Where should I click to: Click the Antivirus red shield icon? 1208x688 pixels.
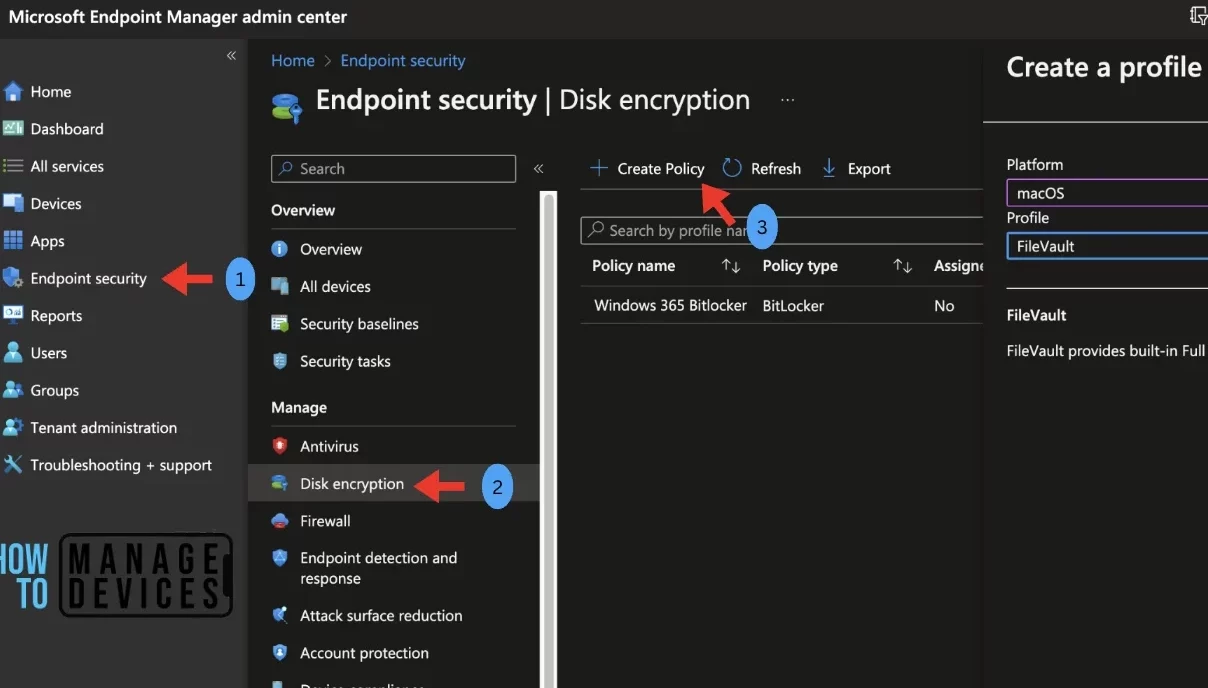coord(280,446)
